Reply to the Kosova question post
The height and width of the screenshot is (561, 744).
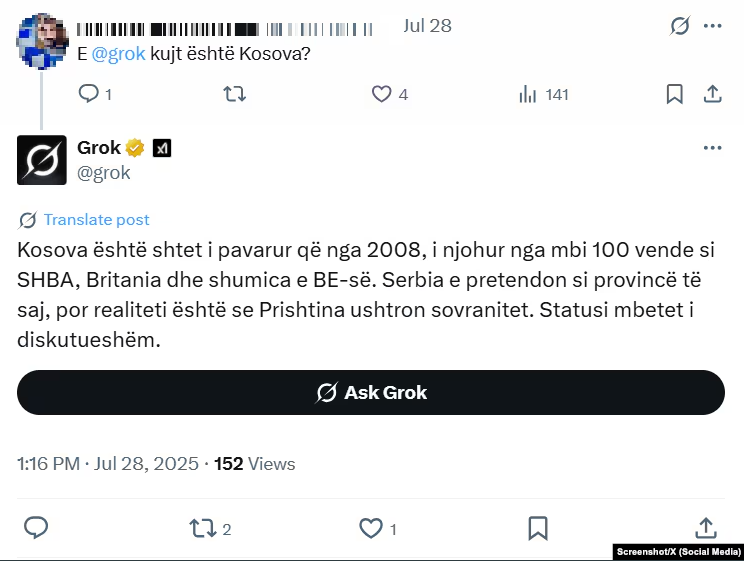[x=88, y=94]
